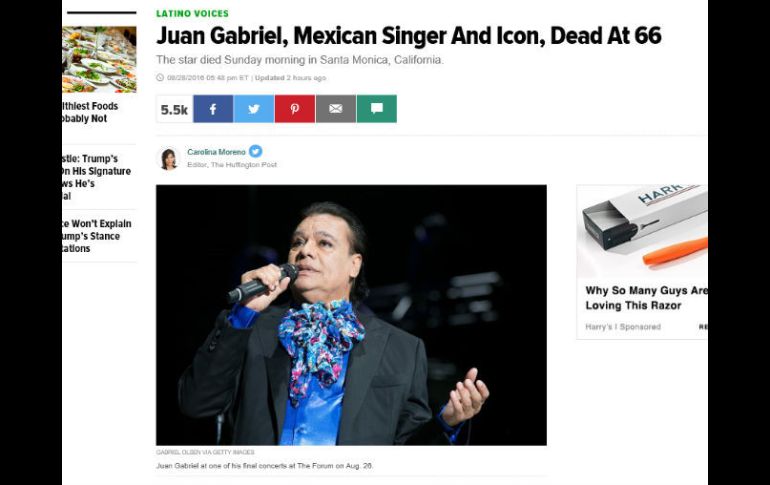The height and width of the screenshot is (485, 770).
Task: Email article using envelope button
Action: pyautogui.click(x=336, y=109)
